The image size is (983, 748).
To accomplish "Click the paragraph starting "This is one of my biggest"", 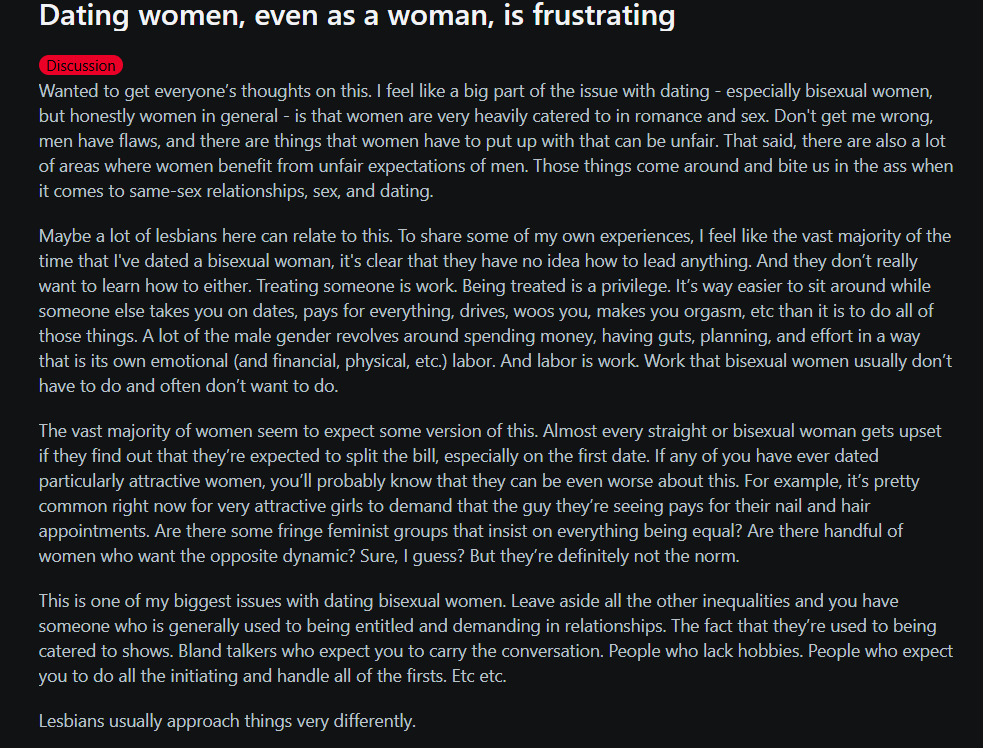I will click(x=496, y=638).
